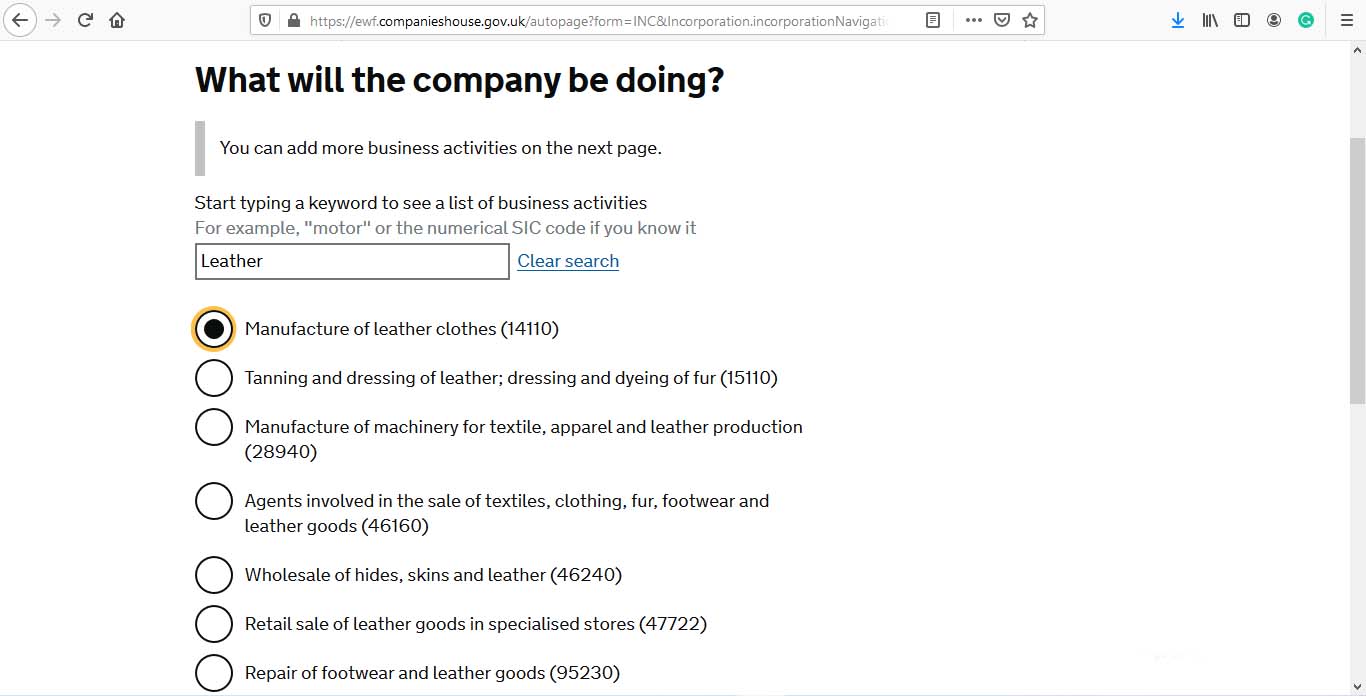Open the Firefox account icon

(x=1274, y=20)
